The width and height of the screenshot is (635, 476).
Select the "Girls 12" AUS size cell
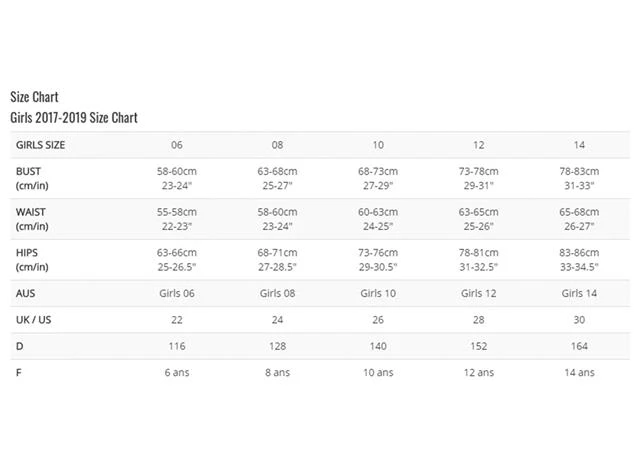click(478, 293)
